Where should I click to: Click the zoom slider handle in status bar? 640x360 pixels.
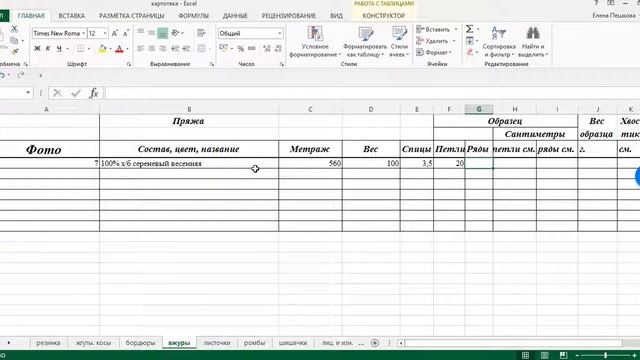pos(605,356)
